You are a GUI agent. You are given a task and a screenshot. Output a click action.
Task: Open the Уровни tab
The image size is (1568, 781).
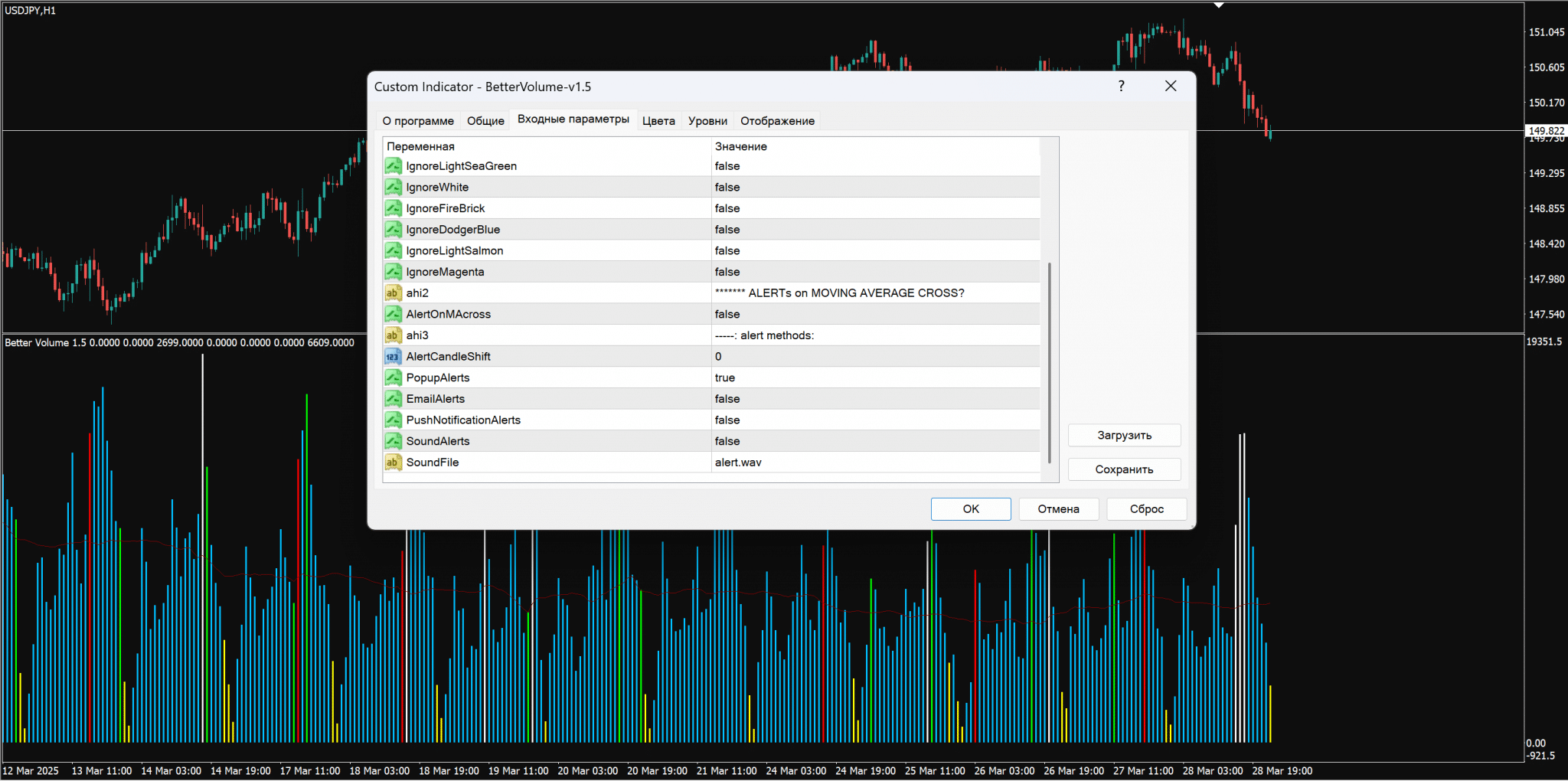[707, 121]
